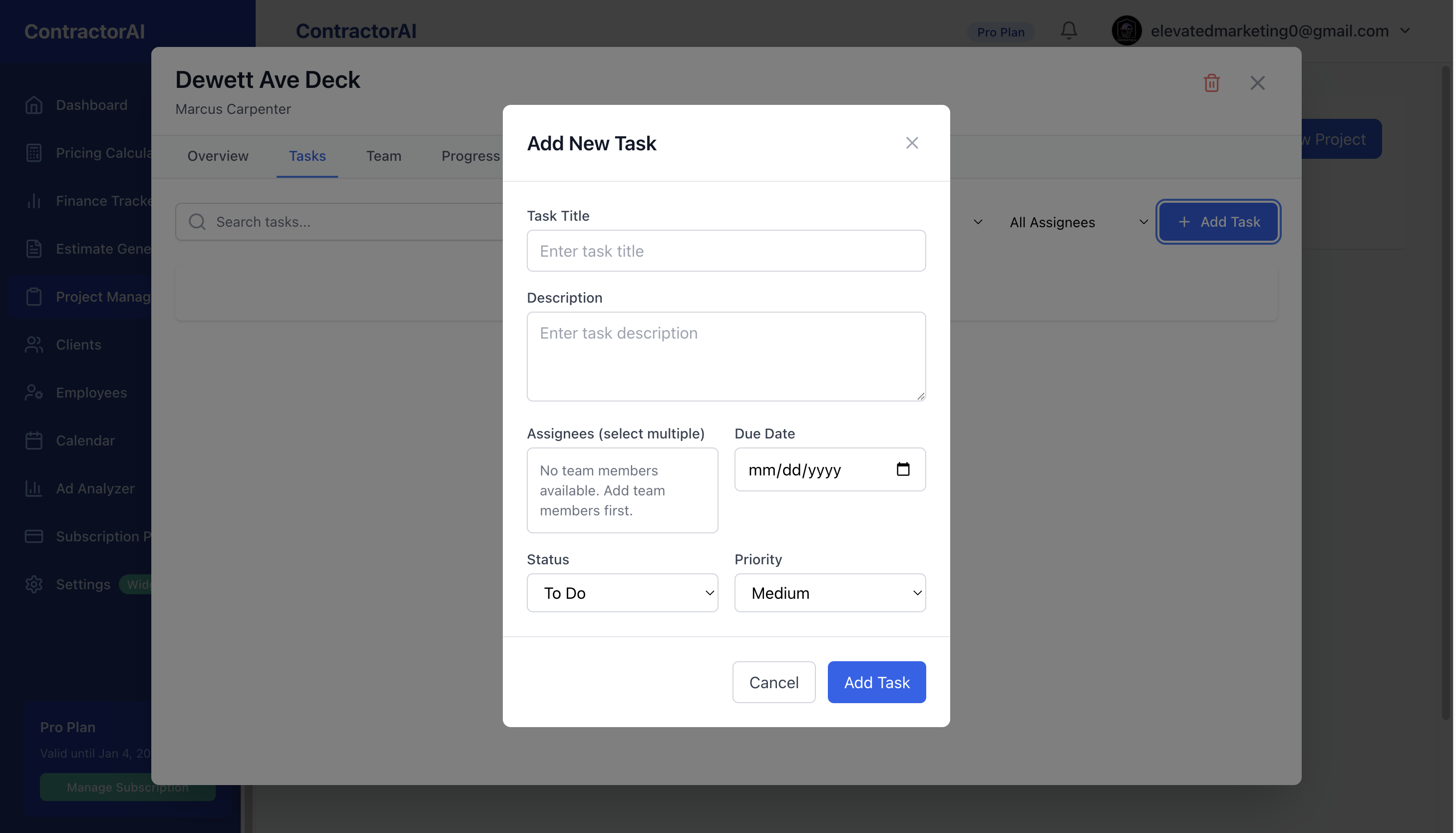Open the notification bell

point(1068,31)
